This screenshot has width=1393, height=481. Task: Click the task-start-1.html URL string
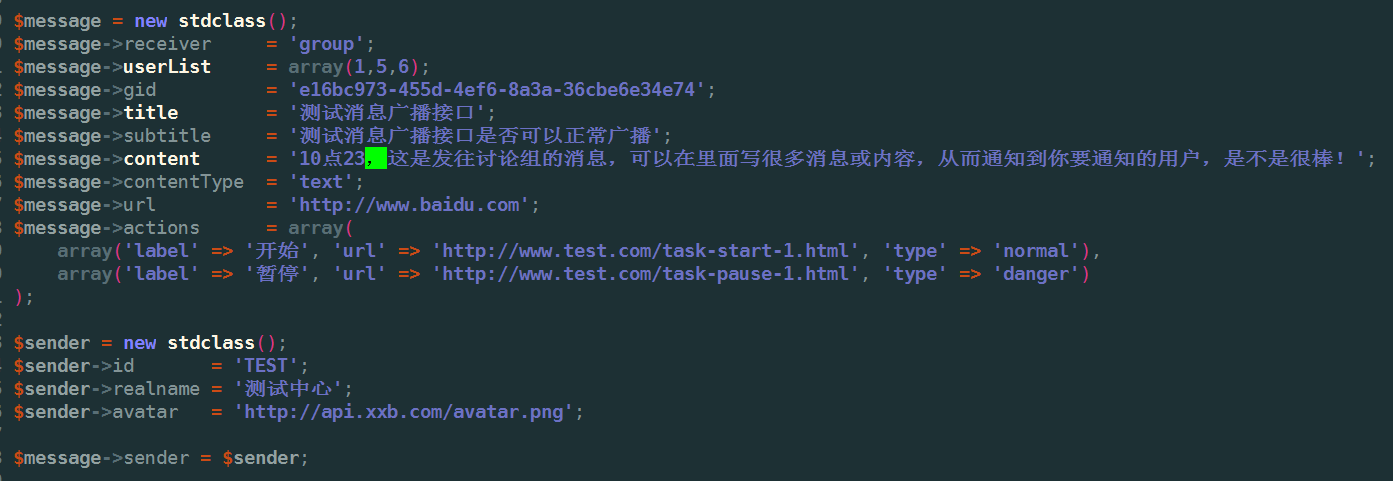(x=645, y=251)
